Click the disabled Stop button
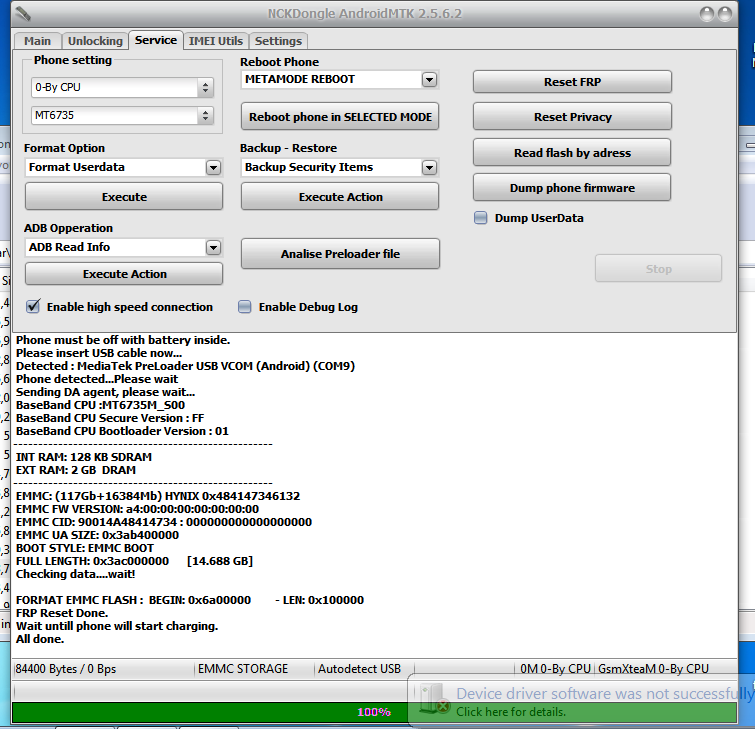This screenshot has height=729, width=755. 658,269
